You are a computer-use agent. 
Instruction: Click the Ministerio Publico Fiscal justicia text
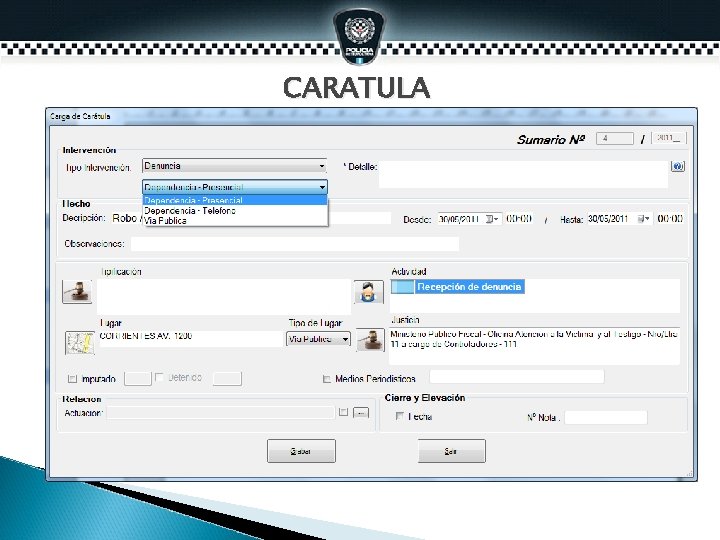point(534,339)
